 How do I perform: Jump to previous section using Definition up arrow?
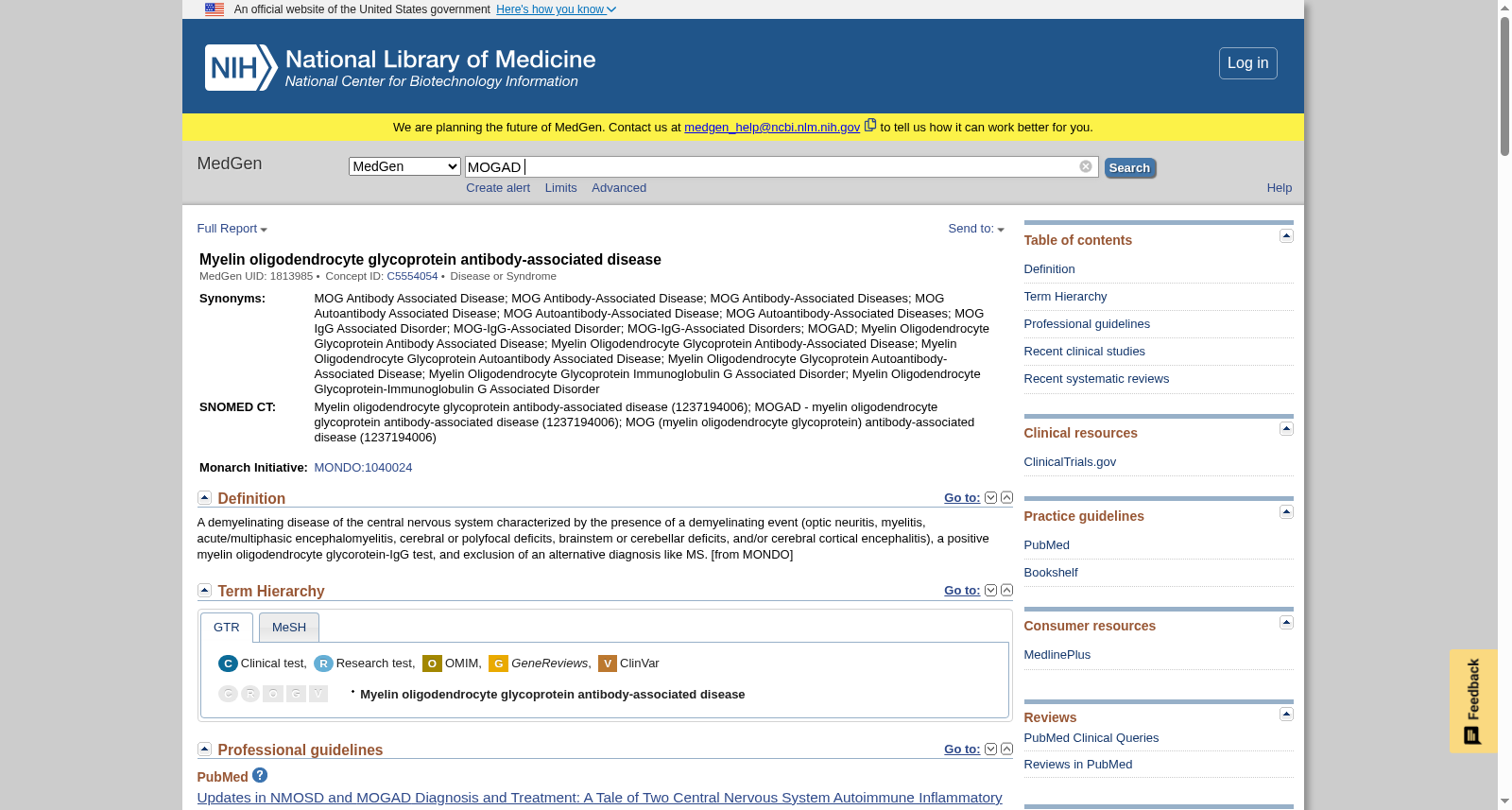click(1006, 498)
